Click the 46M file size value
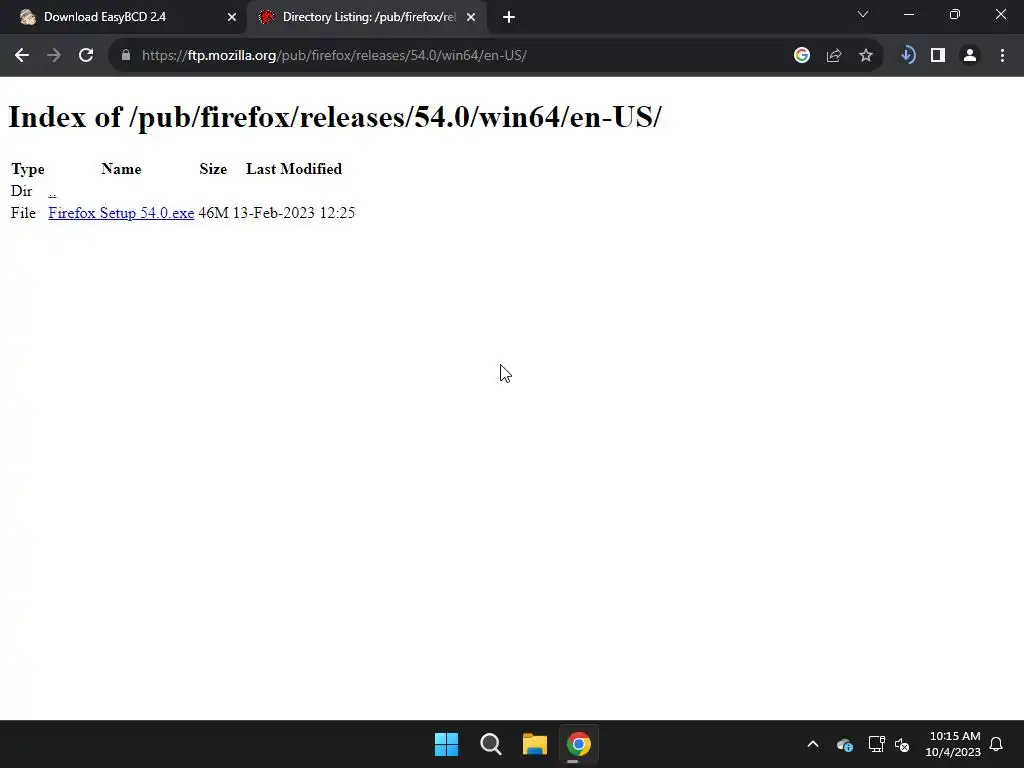Viewport: 1024px width, 768px height. point(214,213)
